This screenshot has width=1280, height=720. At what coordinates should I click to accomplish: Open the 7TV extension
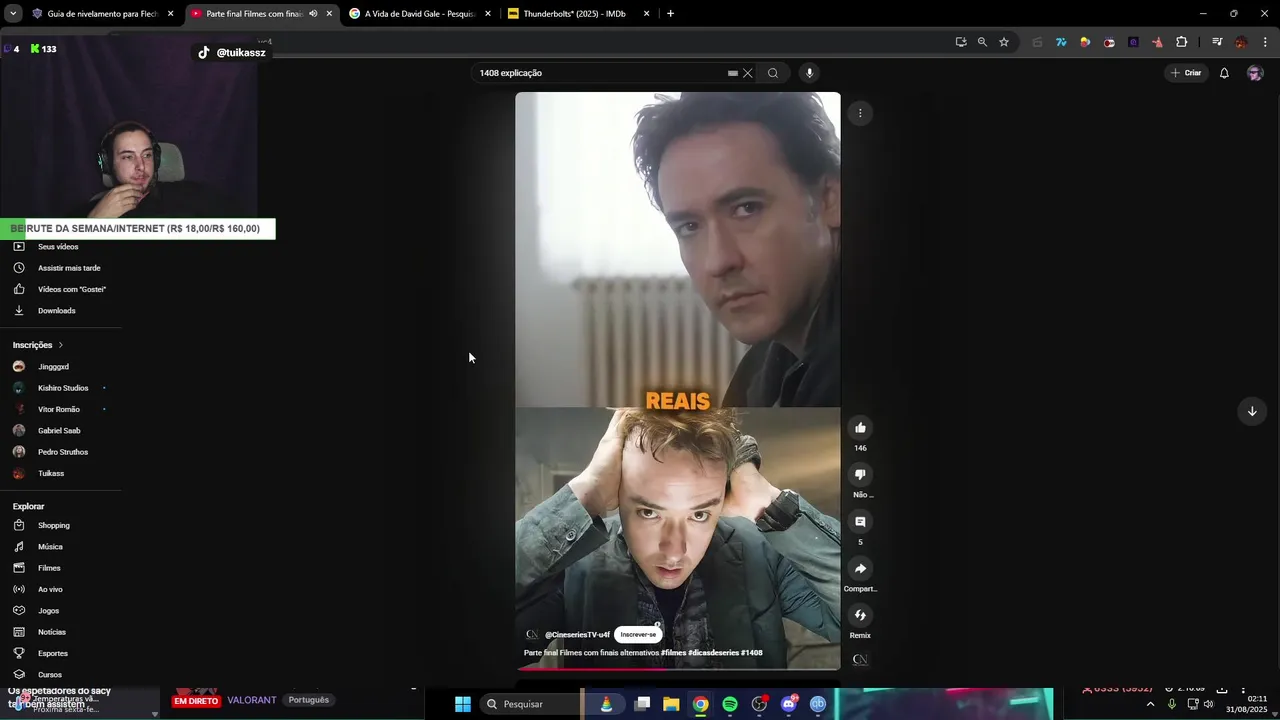pyautogui.click(x=1061, y=42)
